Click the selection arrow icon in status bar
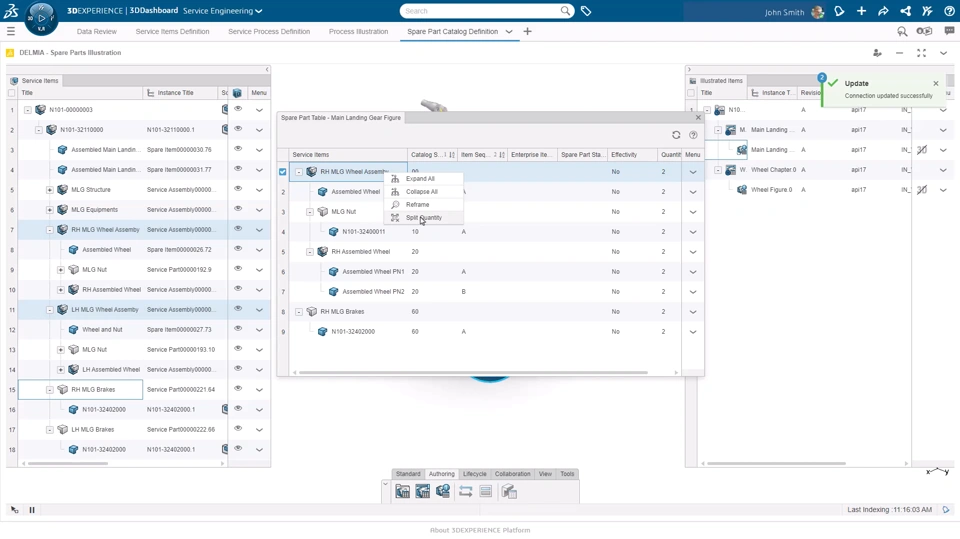960x539 pixels. 15,510
